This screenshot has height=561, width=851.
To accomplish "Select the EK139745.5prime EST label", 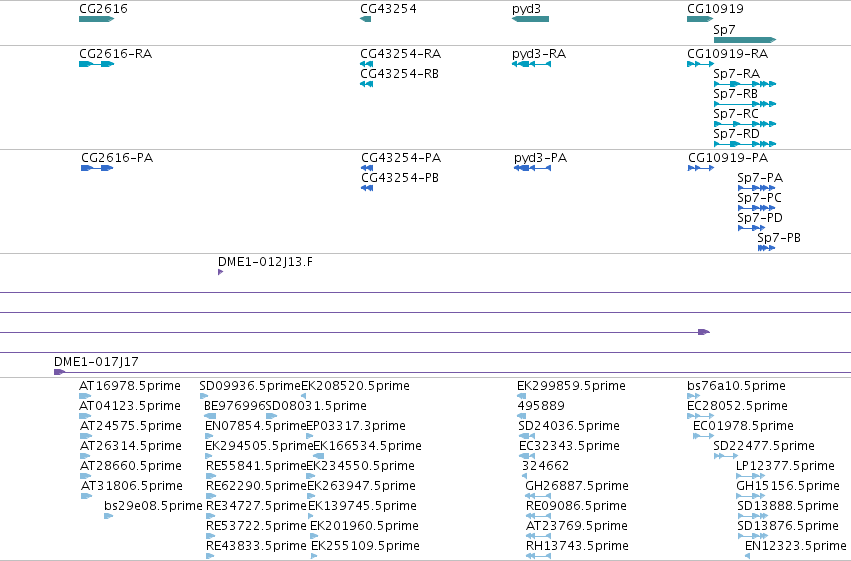I will click(x=363, y=506).
